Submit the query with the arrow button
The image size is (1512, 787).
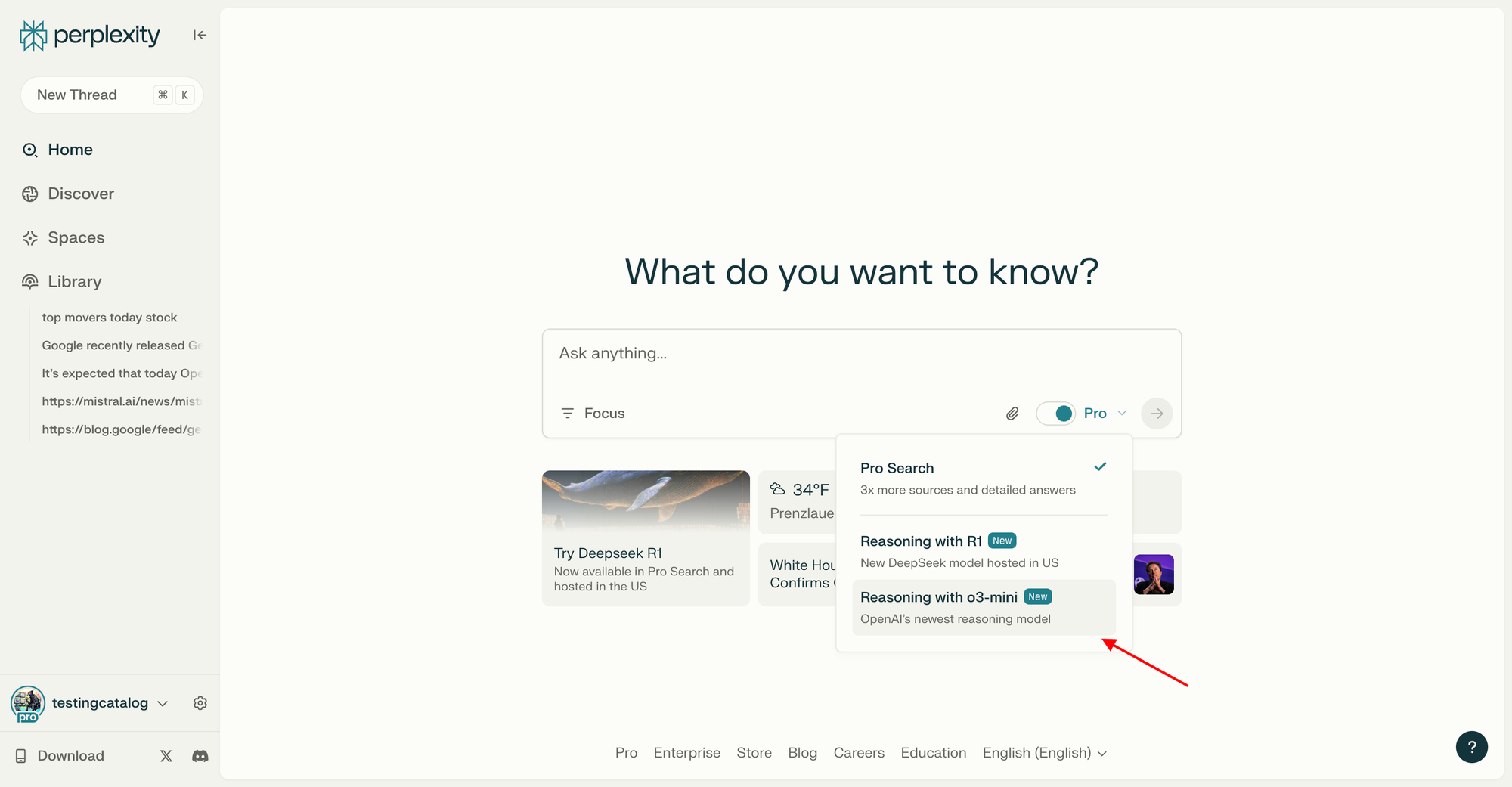point(1157,414)
